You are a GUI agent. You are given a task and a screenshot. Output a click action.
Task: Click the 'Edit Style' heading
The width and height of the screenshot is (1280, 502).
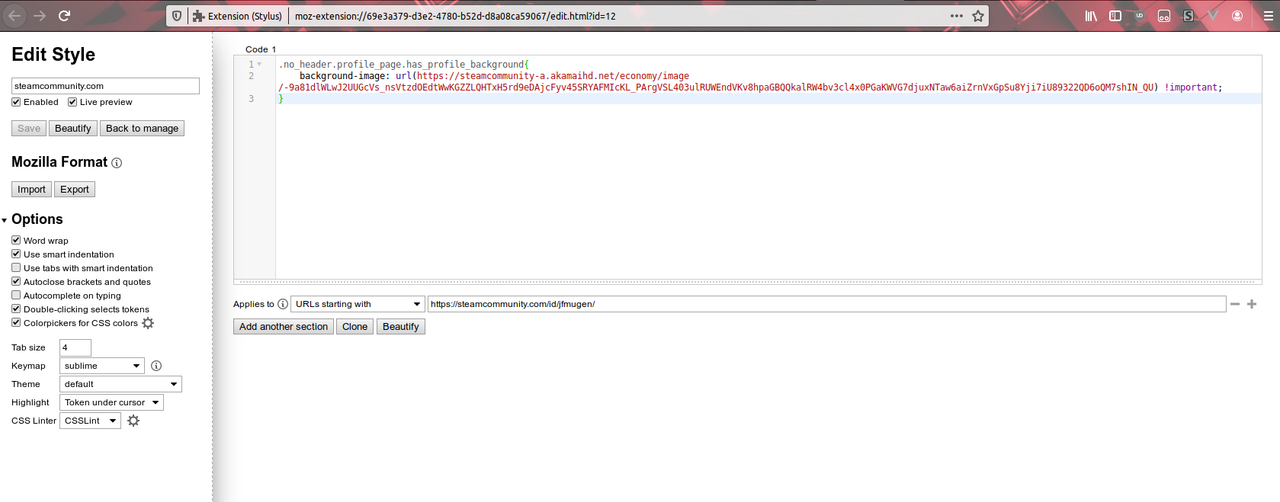tap(53, 55)
